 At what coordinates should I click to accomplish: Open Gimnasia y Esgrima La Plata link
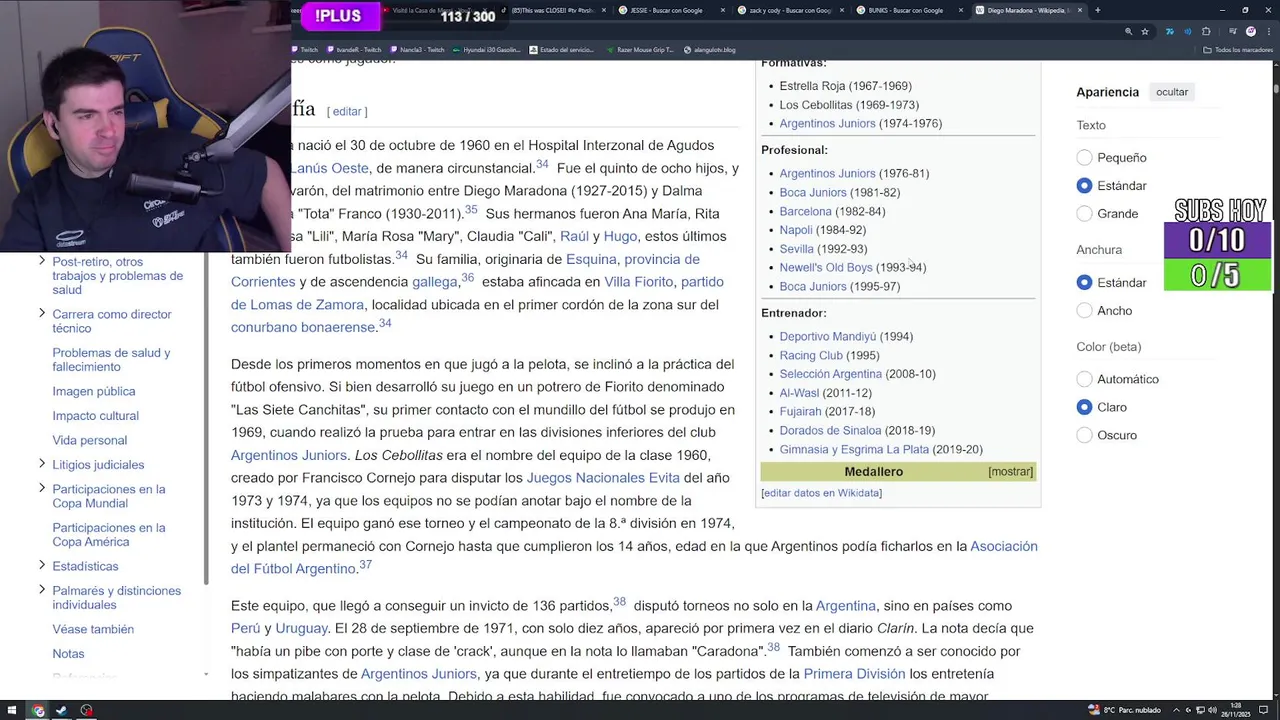[854, 450]
